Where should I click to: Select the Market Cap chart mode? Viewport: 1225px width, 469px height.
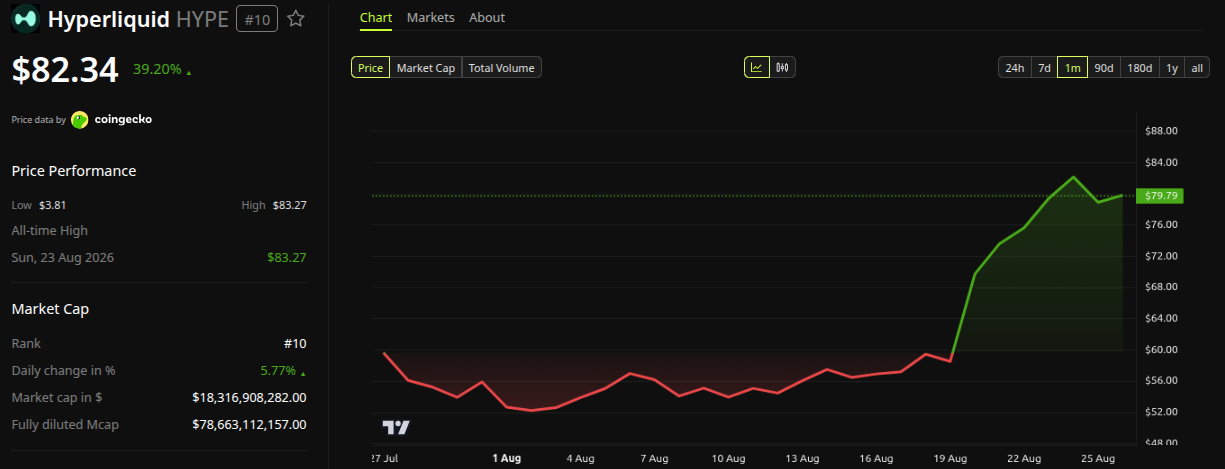[x=426, y=68]
